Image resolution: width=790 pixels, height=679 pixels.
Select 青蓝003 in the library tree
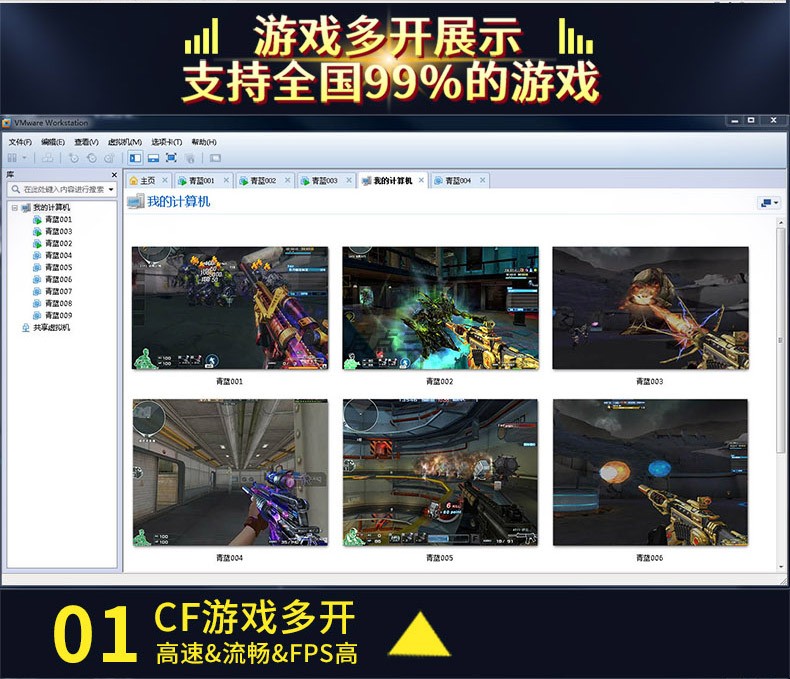tap(52, 232)
